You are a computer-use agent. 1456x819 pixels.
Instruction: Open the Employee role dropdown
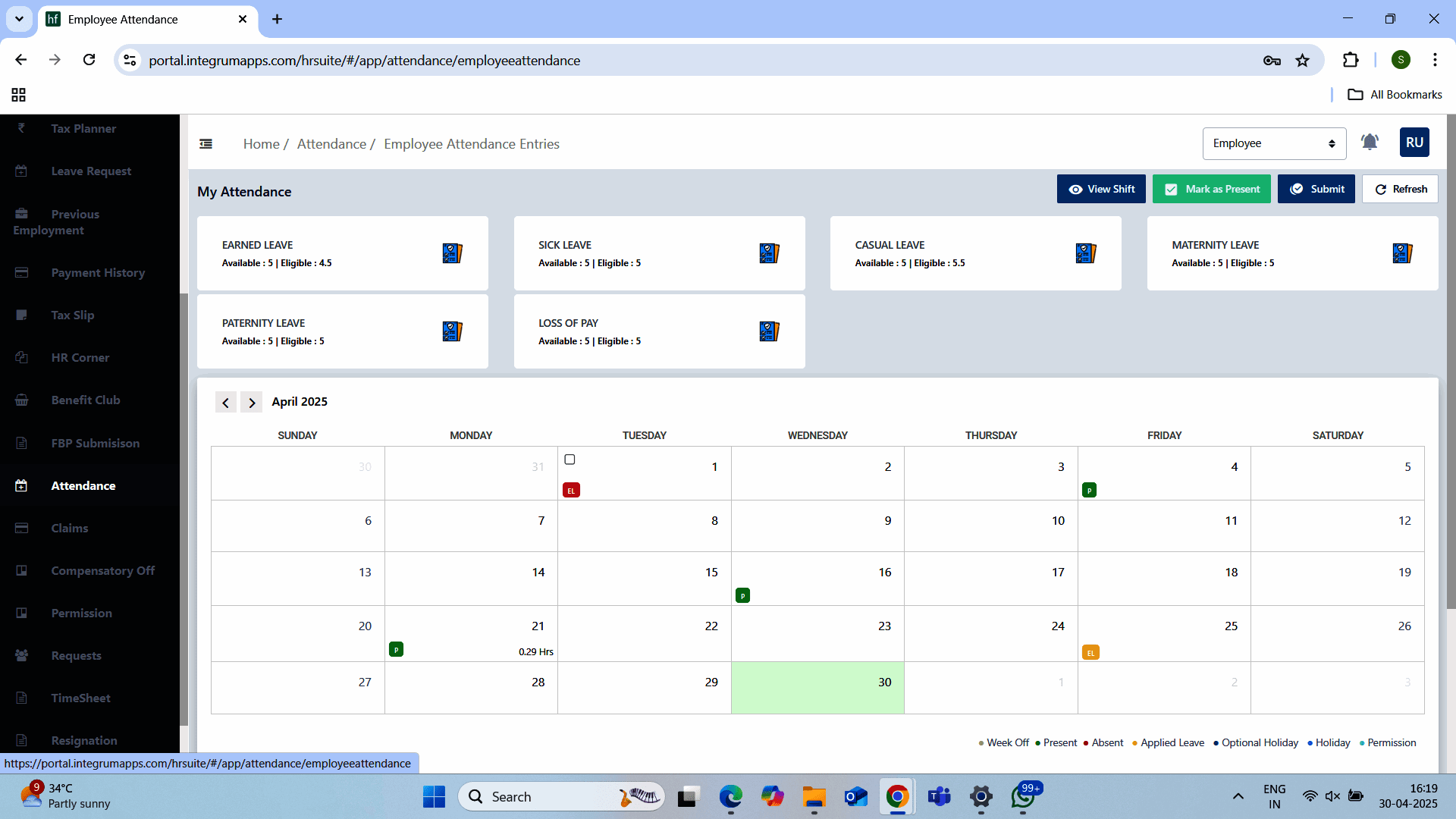(x=1273, y=143)
